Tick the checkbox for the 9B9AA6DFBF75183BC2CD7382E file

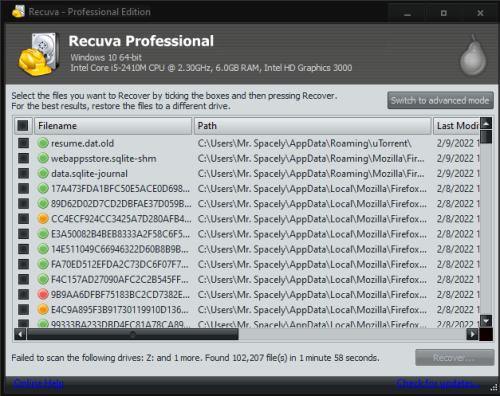click(23, 294)
